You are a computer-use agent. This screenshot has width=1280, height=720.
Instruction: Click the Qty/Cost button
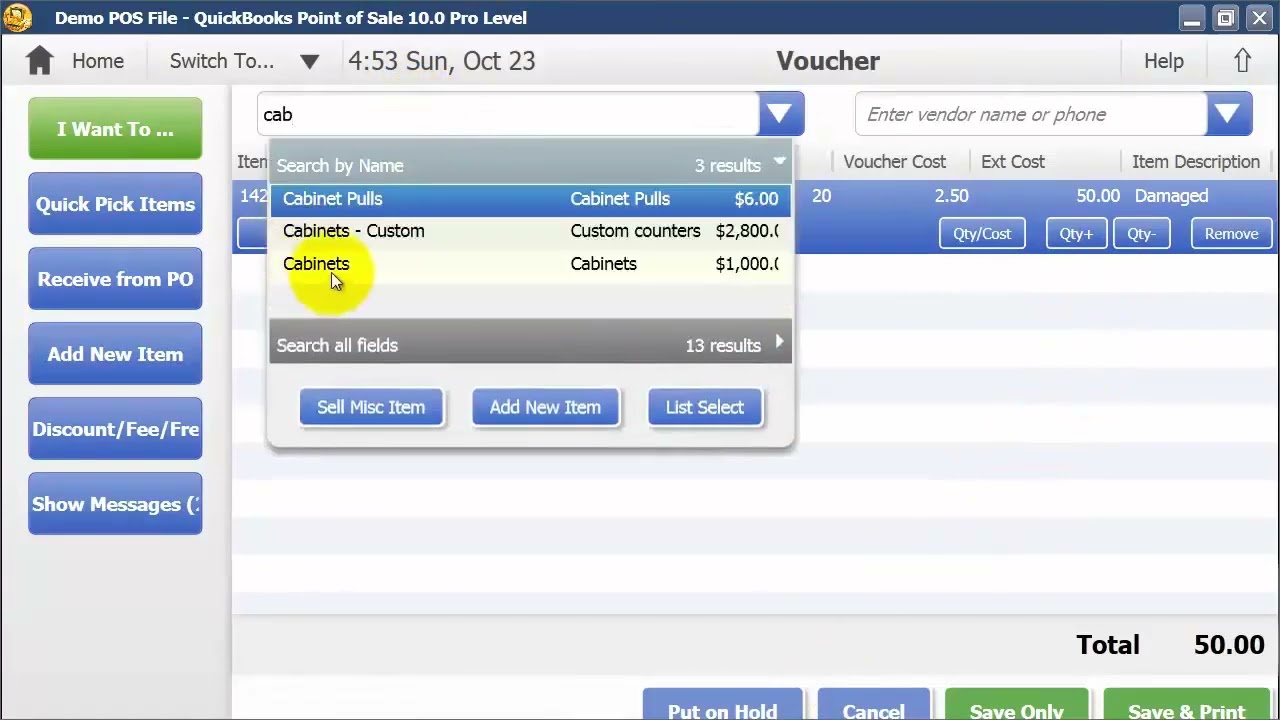tap(982, 234)
